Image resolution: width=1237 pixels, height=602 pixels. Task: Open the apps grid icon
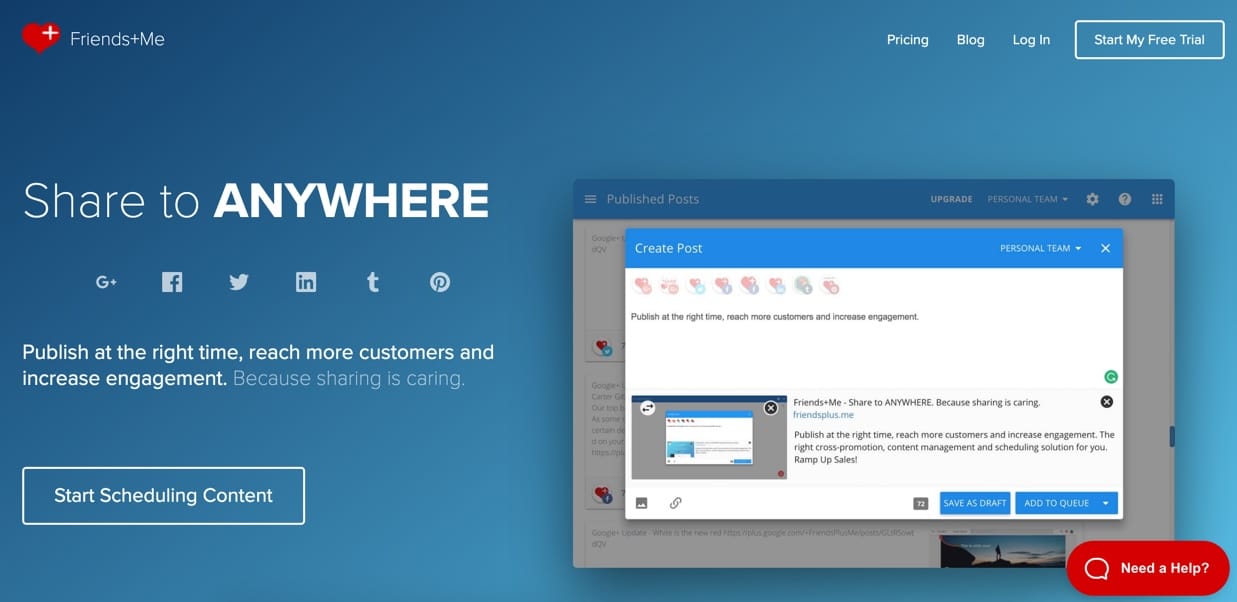coord(1157,199)
